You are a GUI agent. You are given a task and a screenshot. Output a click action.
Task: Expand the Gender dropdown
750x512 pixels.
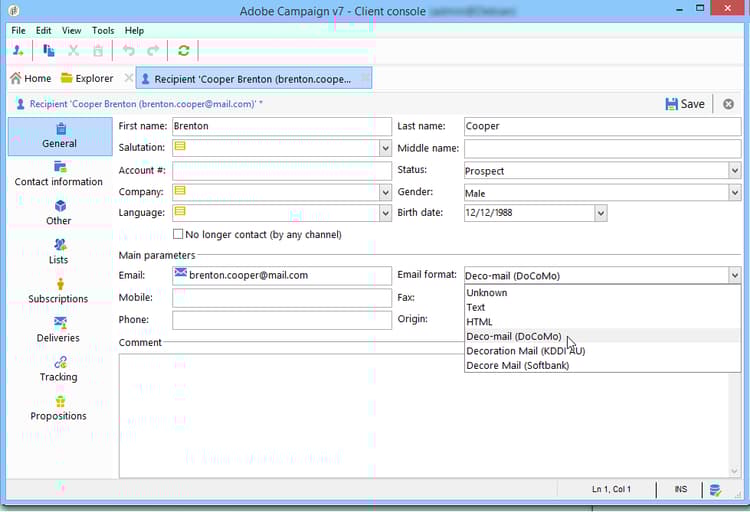[735, 193]
